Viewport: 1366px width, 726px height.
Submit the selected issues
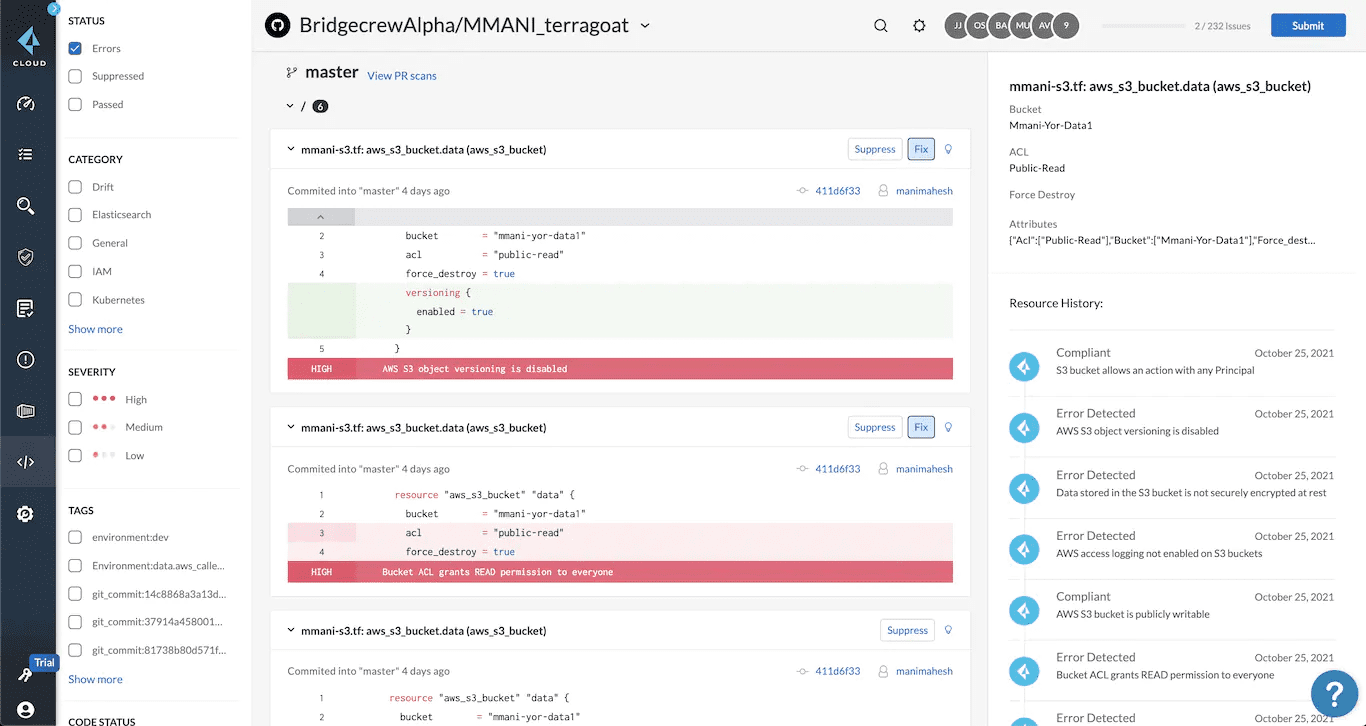(1307, 26)
